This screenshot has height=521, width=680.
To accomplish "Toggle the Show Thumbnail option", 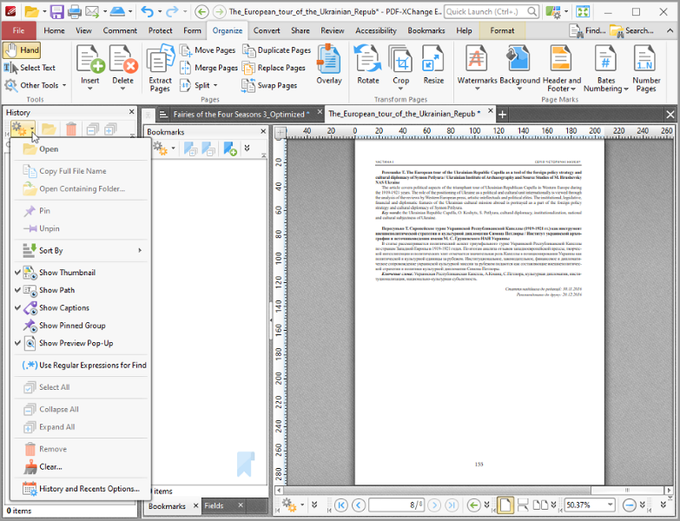I will (67, 273).
